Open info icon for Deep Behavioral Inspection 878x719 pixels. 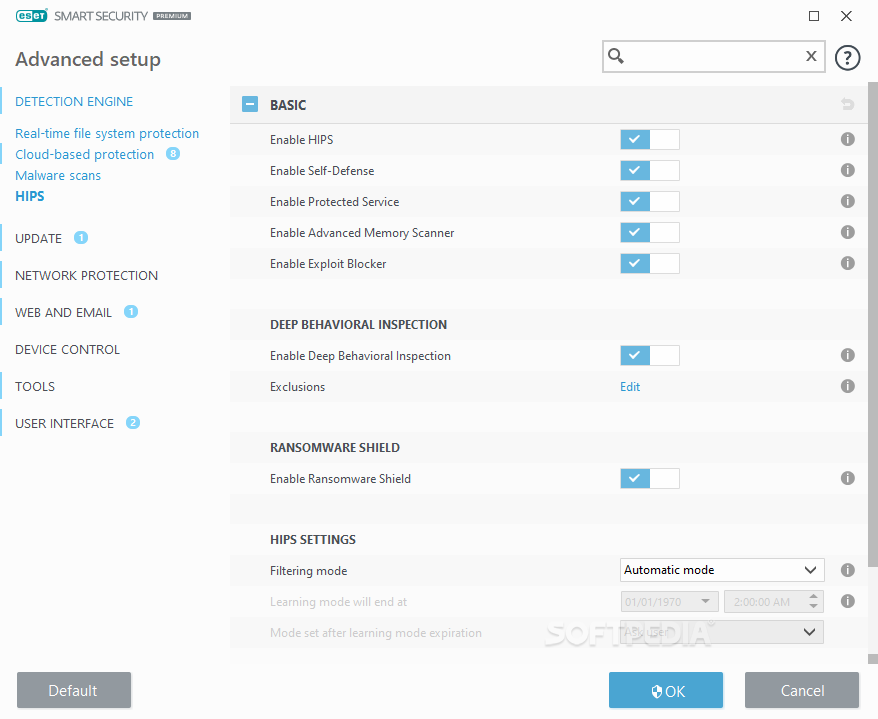pyautogui.click(x=848, y=355)
